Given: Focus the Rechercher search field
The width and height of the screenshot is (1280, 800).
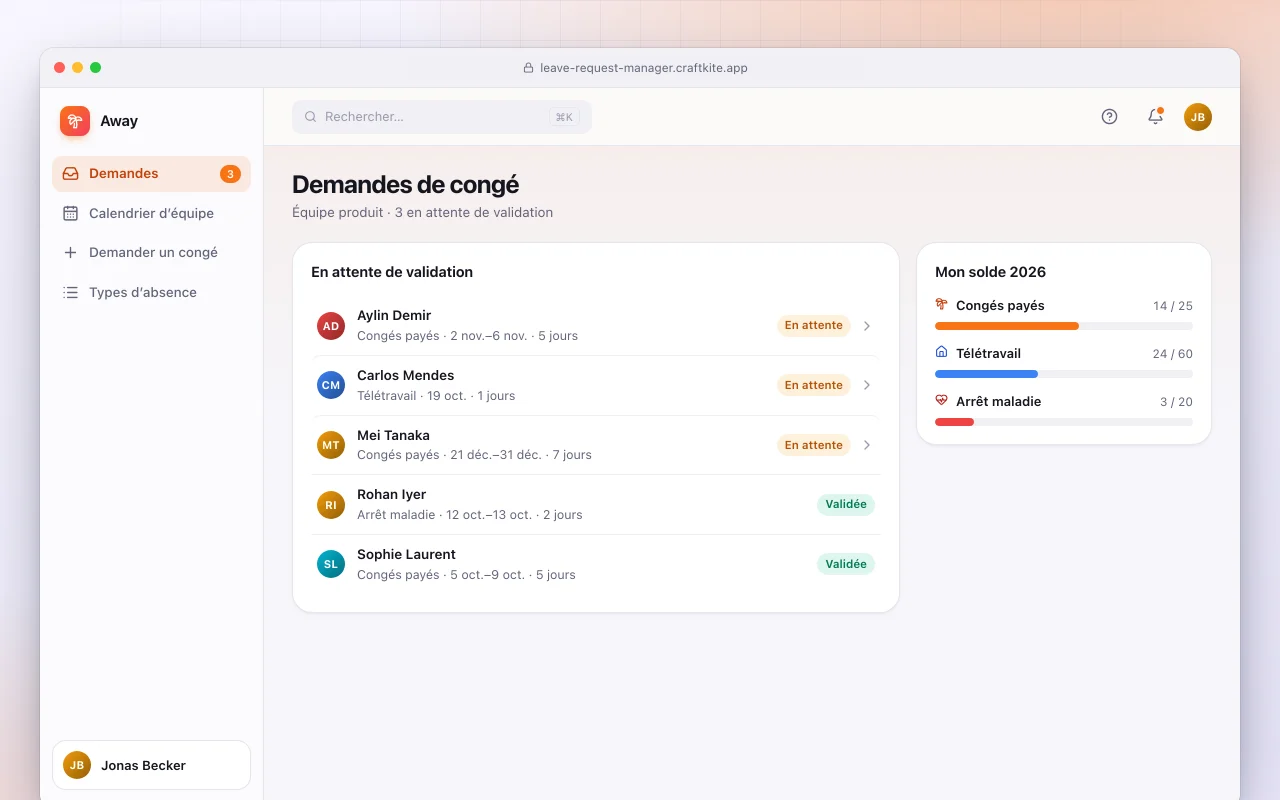Looking at the screenshot, I should click(442, 117).
